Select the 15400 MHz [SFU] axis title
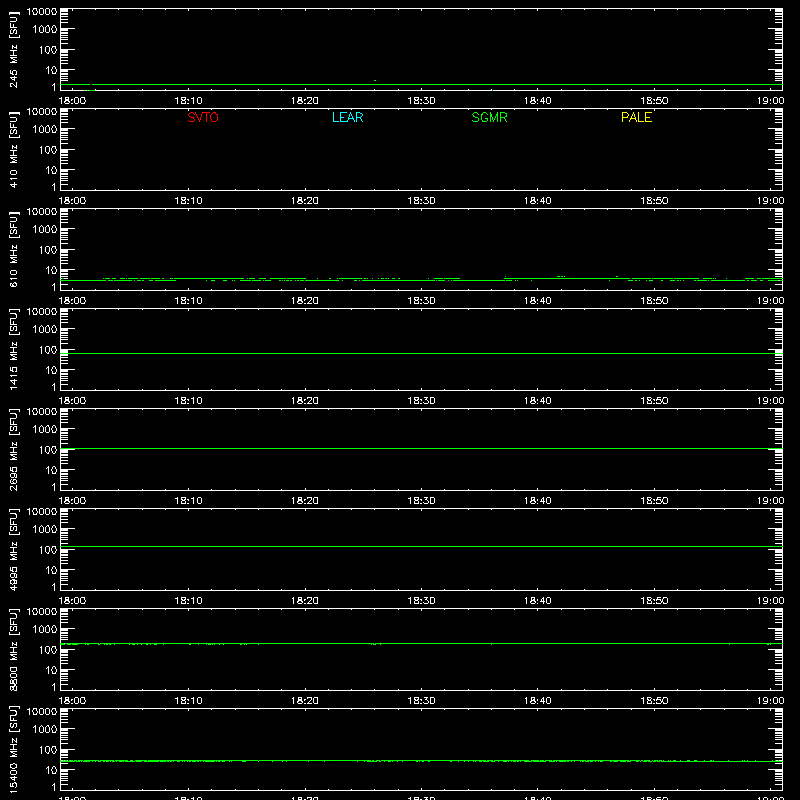Viewport: 800px width, 800px height. pyautogui.click(x=14, y=750)
